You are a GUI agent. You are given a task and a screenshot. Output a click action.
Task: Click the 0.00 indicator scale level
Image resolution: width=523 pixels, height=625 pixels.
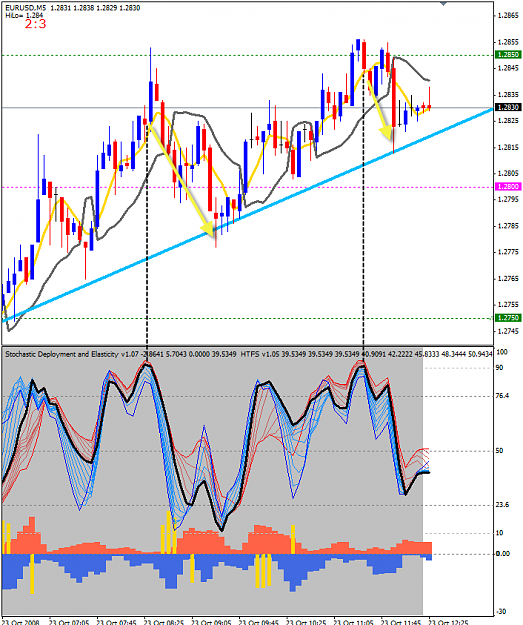click(503, 553)
